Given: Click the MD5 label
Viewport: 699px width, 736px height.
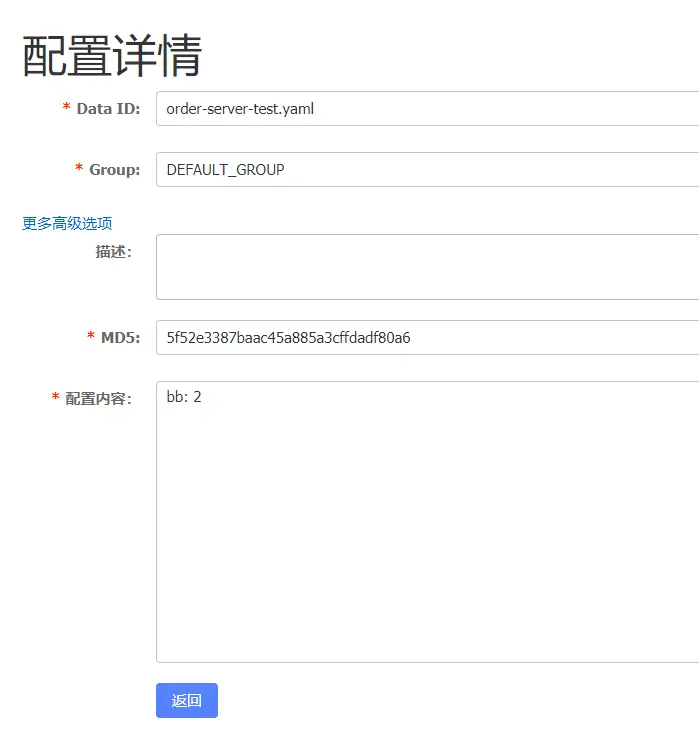Looking at the screenshot, I should 120,337.
